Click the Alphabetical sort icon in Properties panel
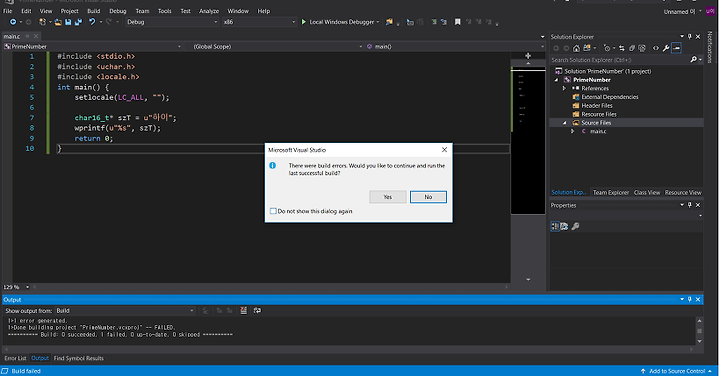 [564, 226]
